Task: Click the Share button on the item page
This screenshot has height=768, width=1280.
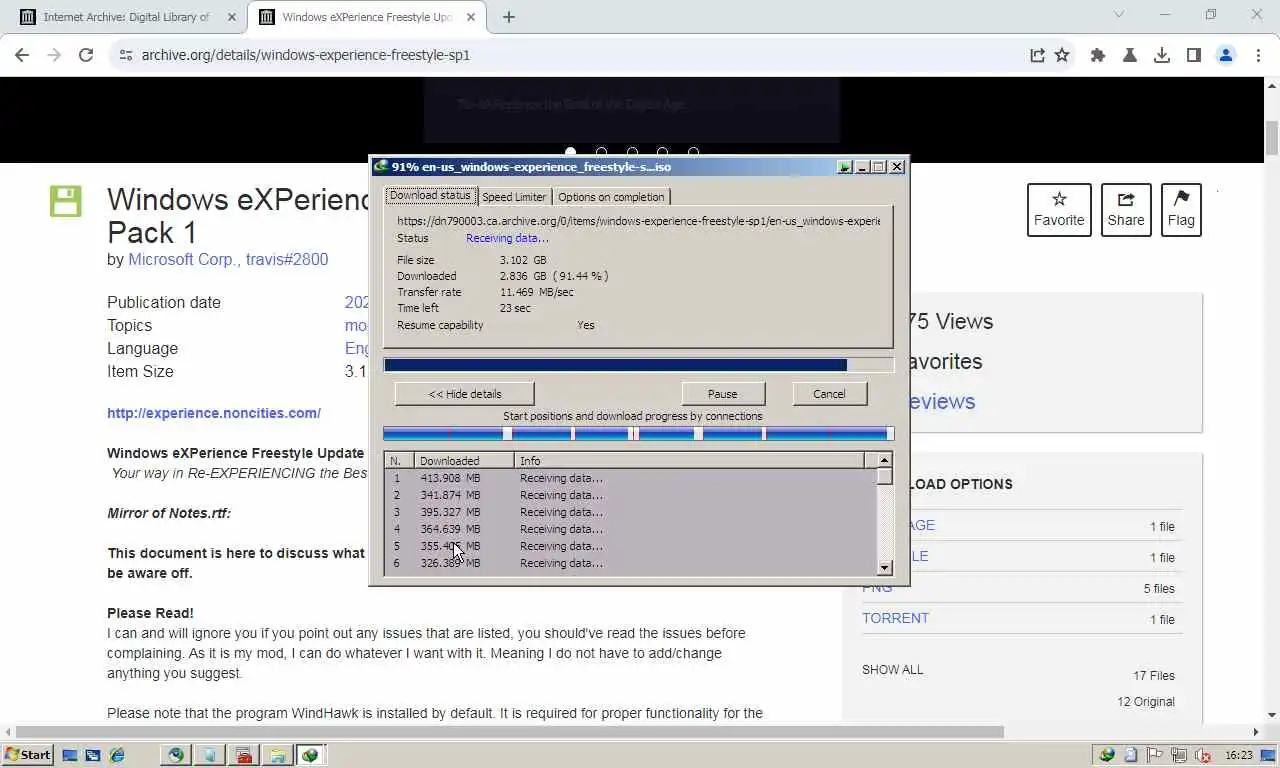Action: (x=1126, y=210)
